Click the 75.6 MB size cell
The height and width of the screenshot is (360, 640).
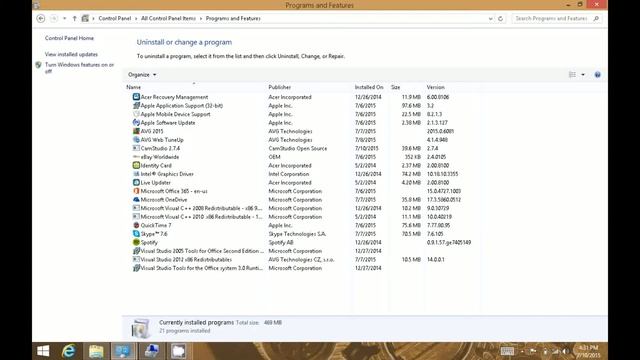tap(411, 225)
